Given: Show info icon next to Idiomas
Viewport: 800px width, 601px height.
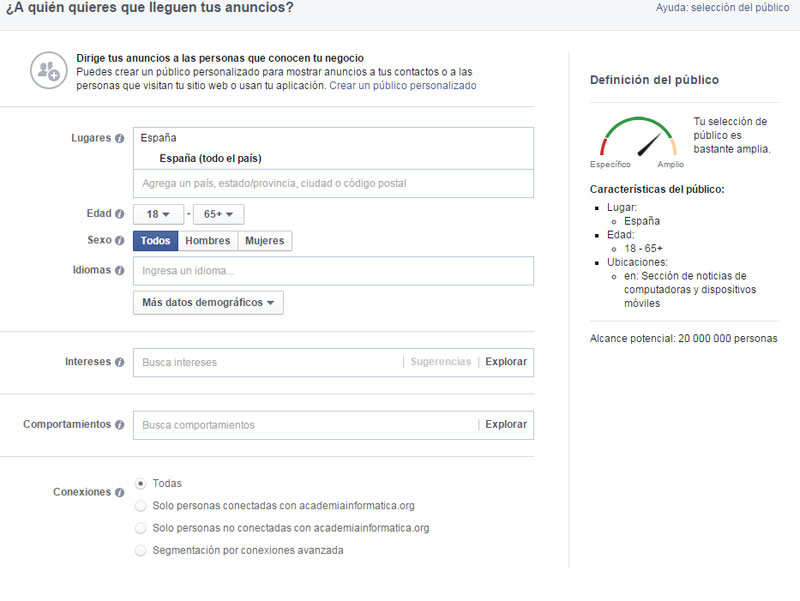Looking at the screenshot, I should (119, 270).
